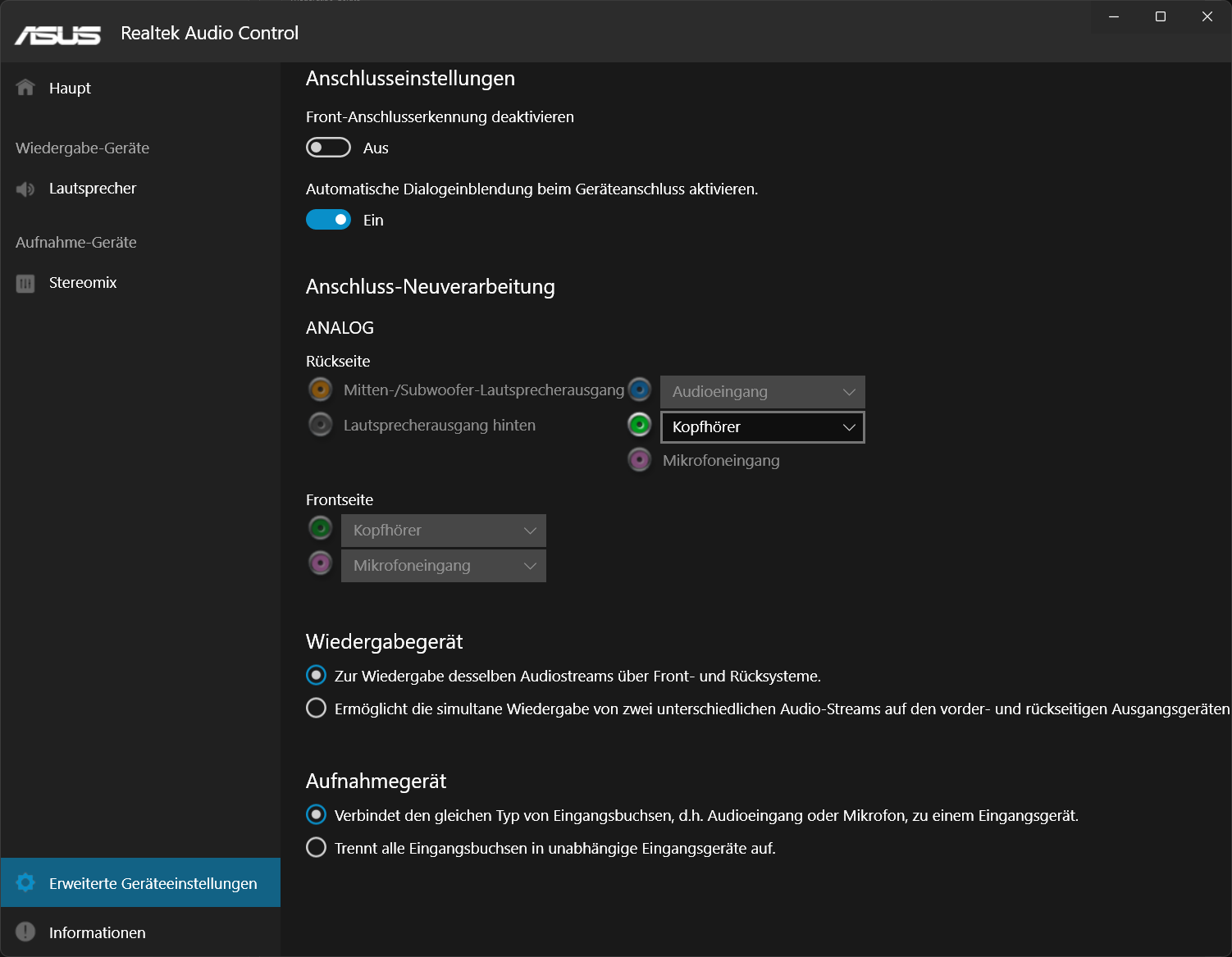Open the front Mikrofoneingang dropdown
This screenshot has height=957, width=1232.
[443, 566]
